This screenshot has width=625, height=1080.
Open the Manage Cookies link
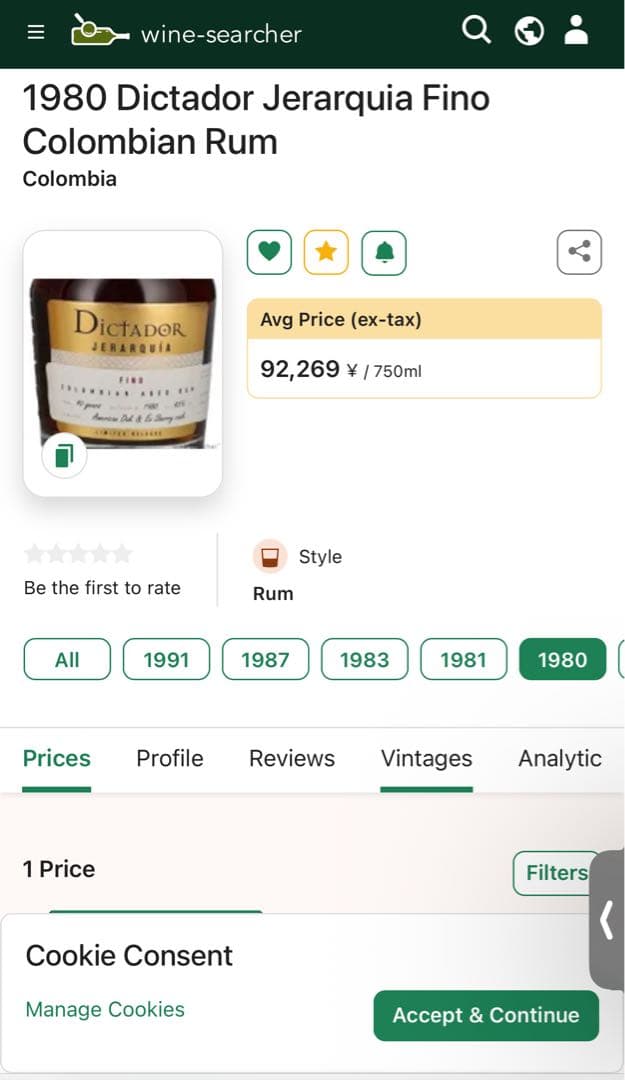105,1009
